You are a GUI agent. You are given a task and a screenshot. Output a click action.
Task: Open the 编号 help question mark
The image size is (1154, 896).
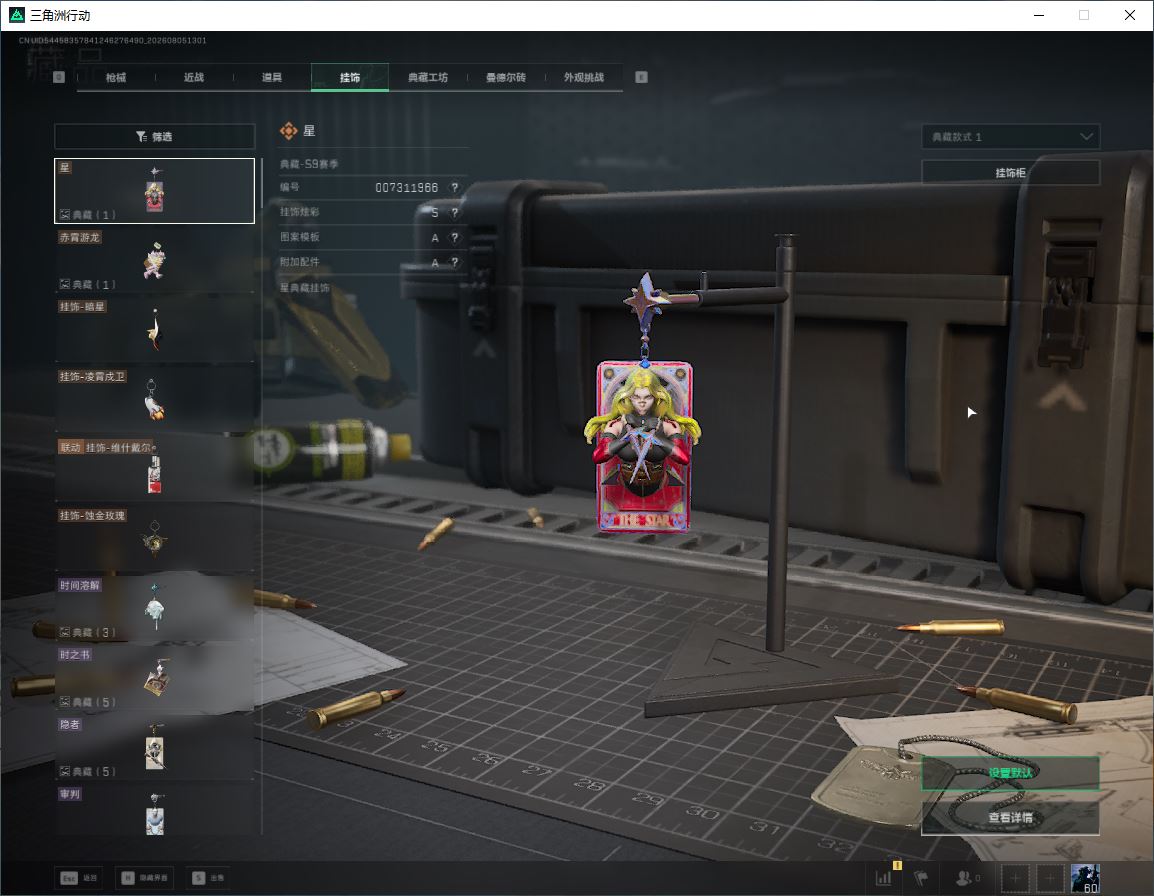click(x=455, y=188)
